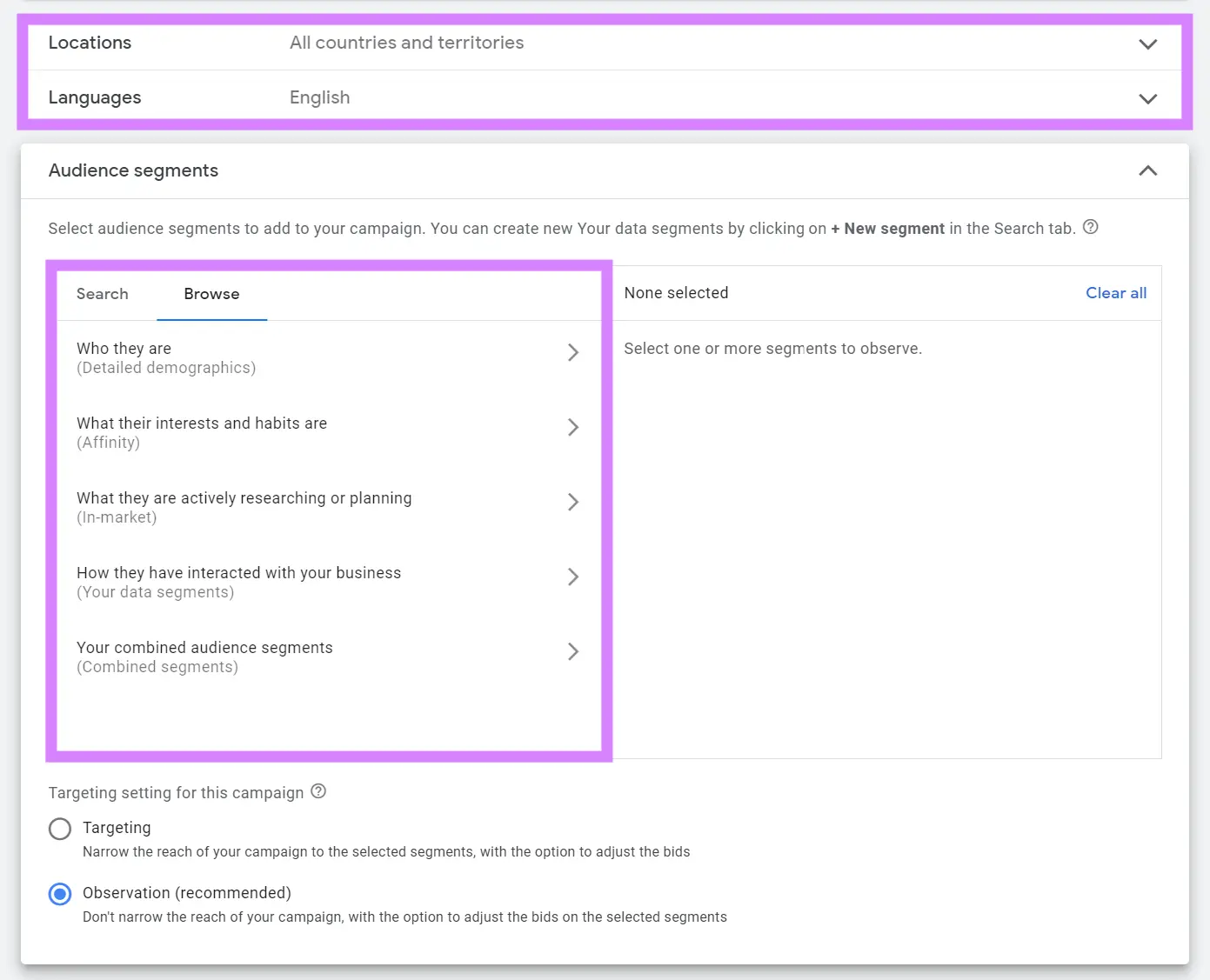Select the Browse tab
Viewport: 1210px width, 980px height.
point(211,294)
